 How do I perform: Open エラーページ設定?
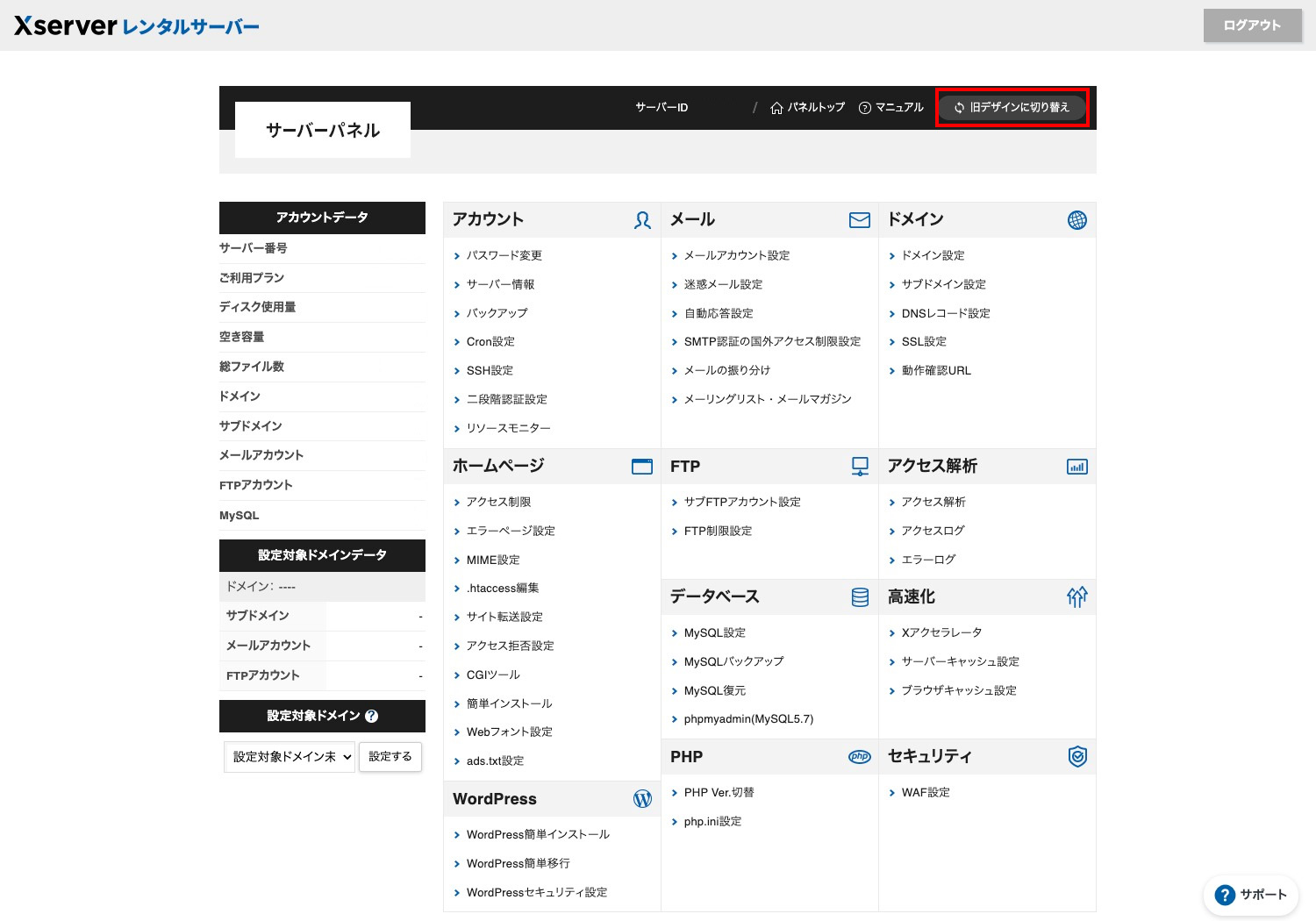point(511,532)
